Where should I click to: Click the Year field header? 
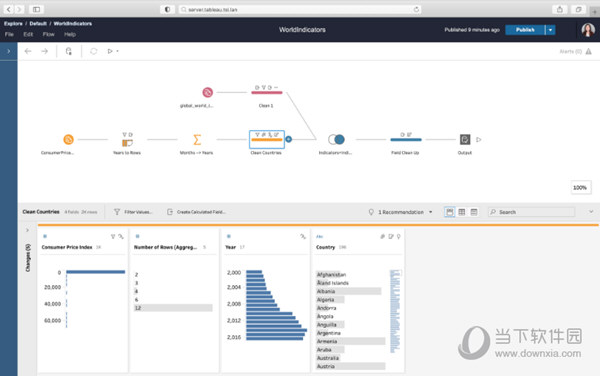click(x=230, y=247)
